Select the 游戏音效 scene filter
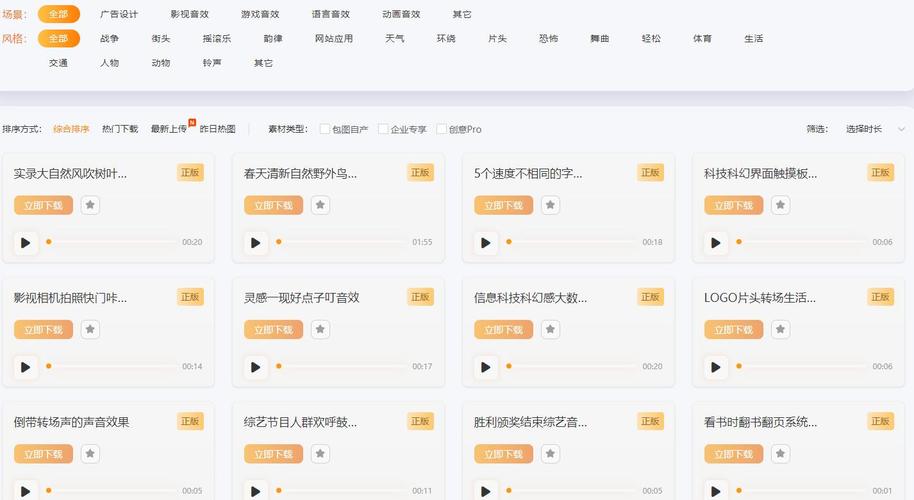This screenshot has width=914, height=500. tap(260, 14)
